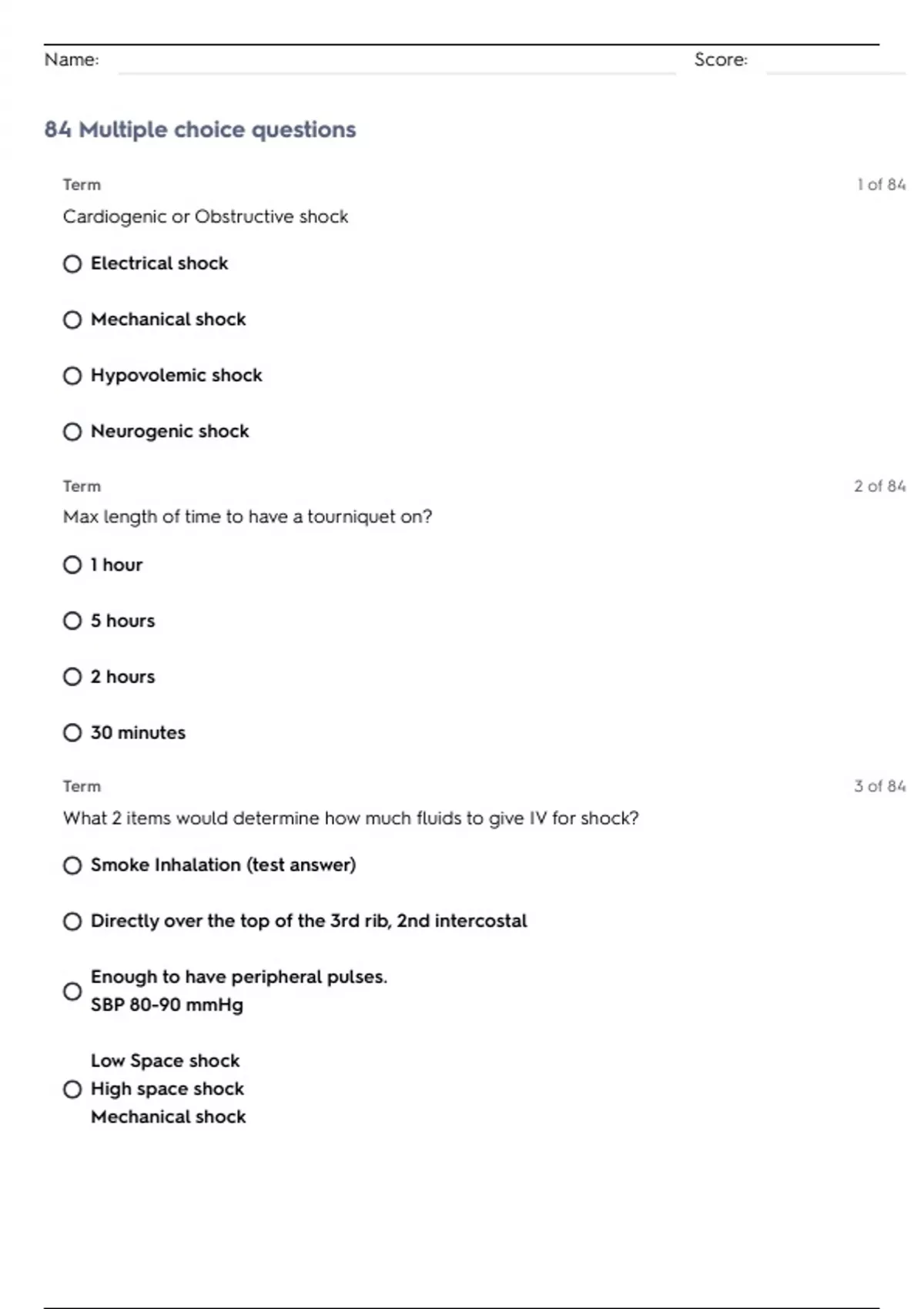The image size is (924, 1309).
Task: Pick Hypovolemic shock as the answer
Action: pos(72,376)
